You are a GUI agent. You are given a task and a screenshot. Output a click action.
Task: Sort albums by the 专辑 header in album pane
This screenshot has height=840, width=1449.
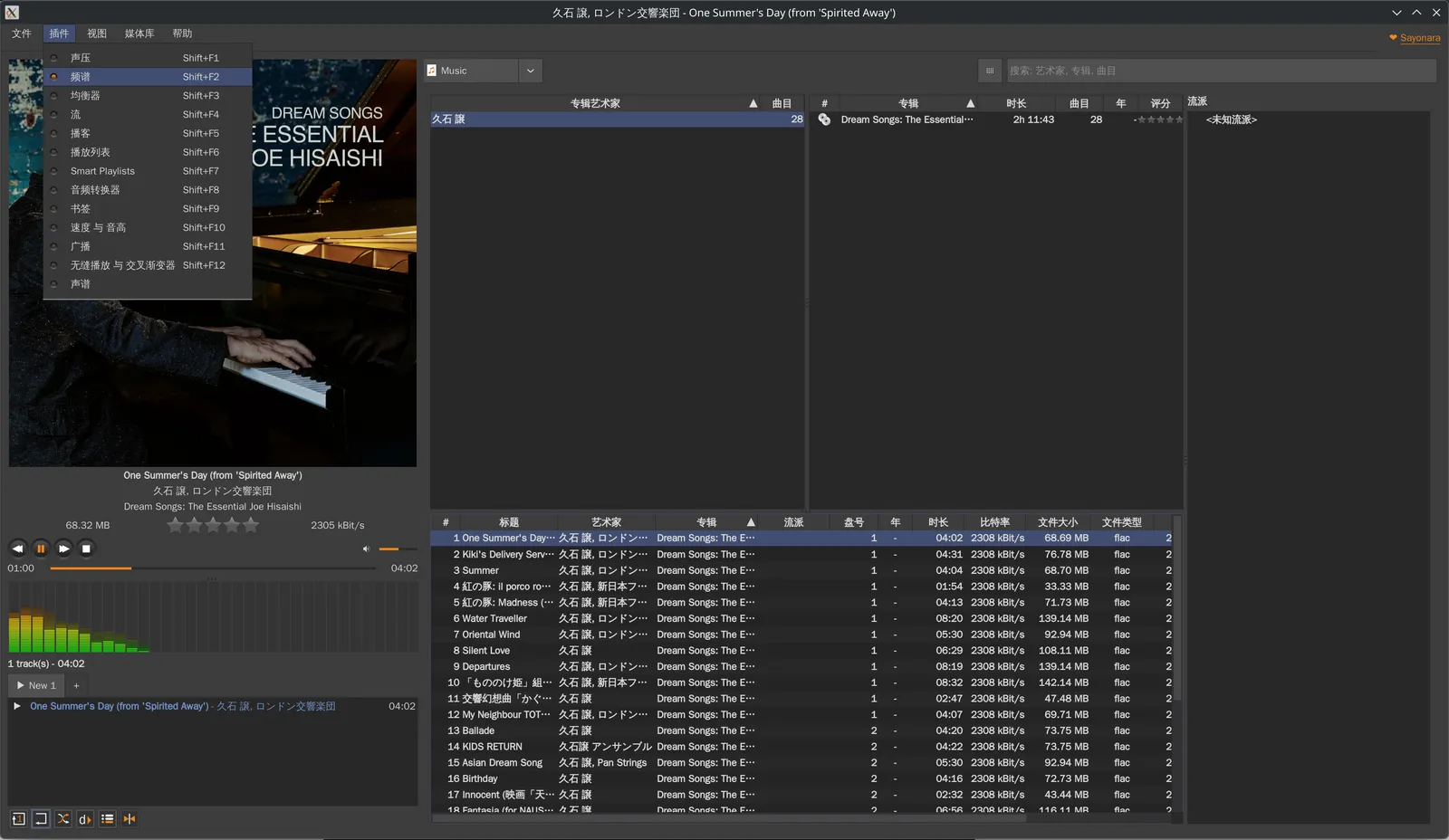coord(908,103)
